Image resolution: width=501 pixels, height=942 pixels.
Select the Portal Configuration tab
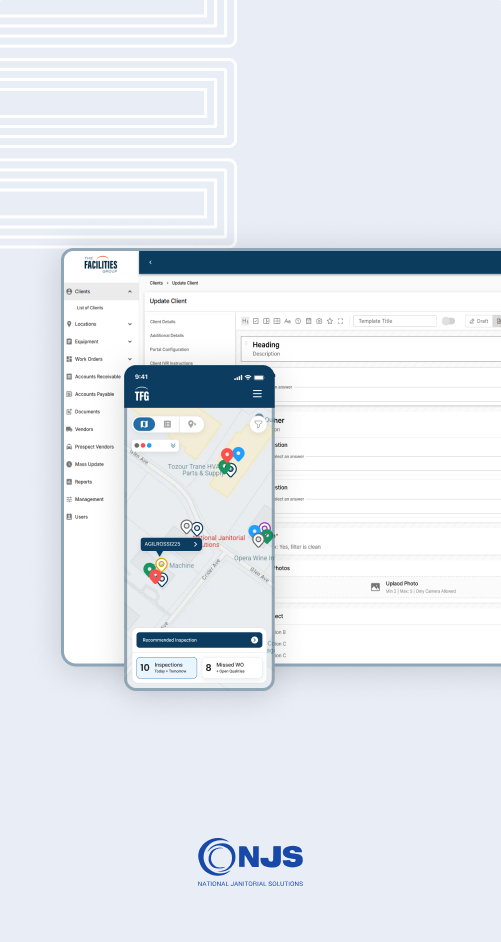pyautogui.click(x=169, y=349)
